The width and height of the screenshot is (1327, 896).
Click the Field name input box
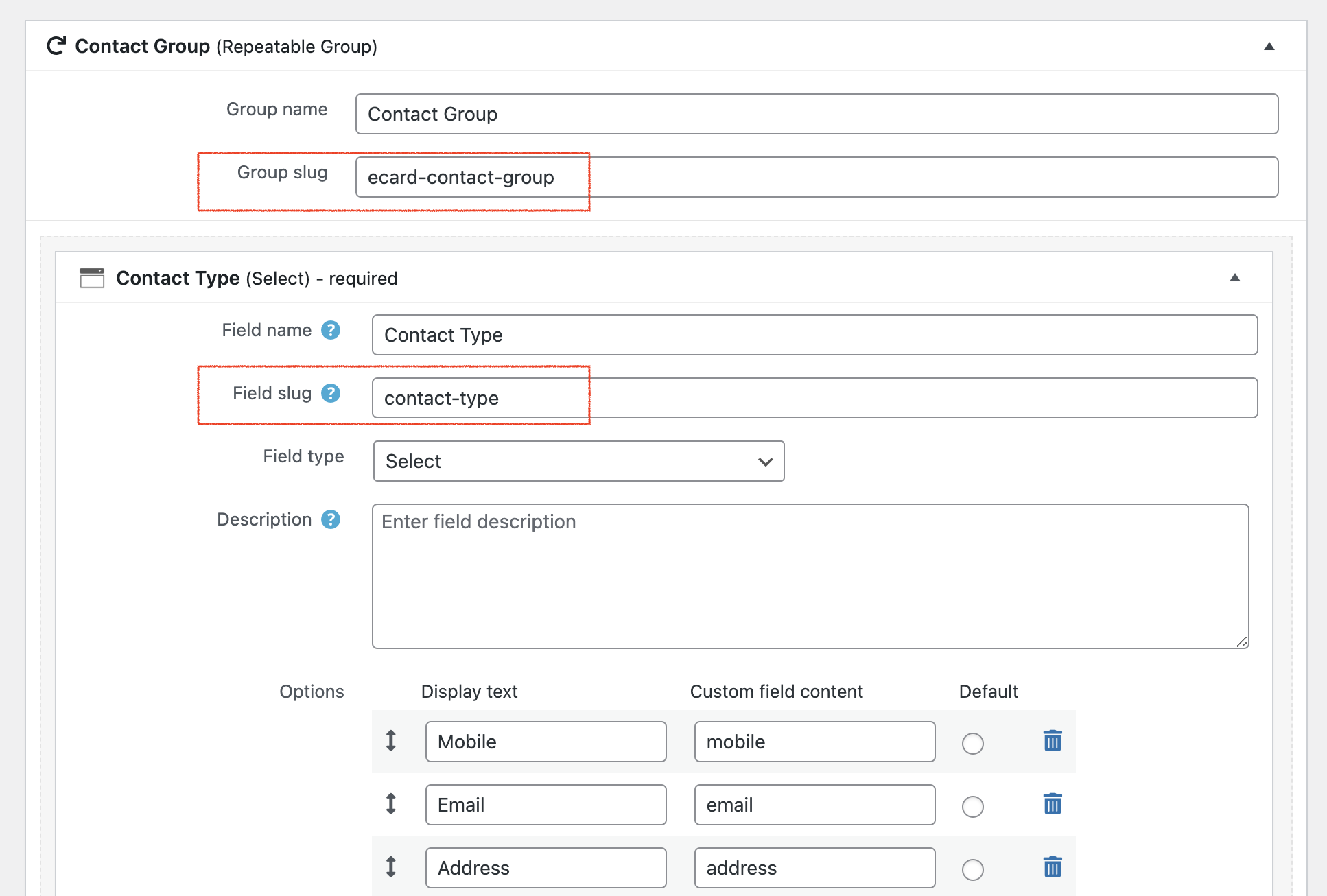pyautogui.click(x=815, y=335)
